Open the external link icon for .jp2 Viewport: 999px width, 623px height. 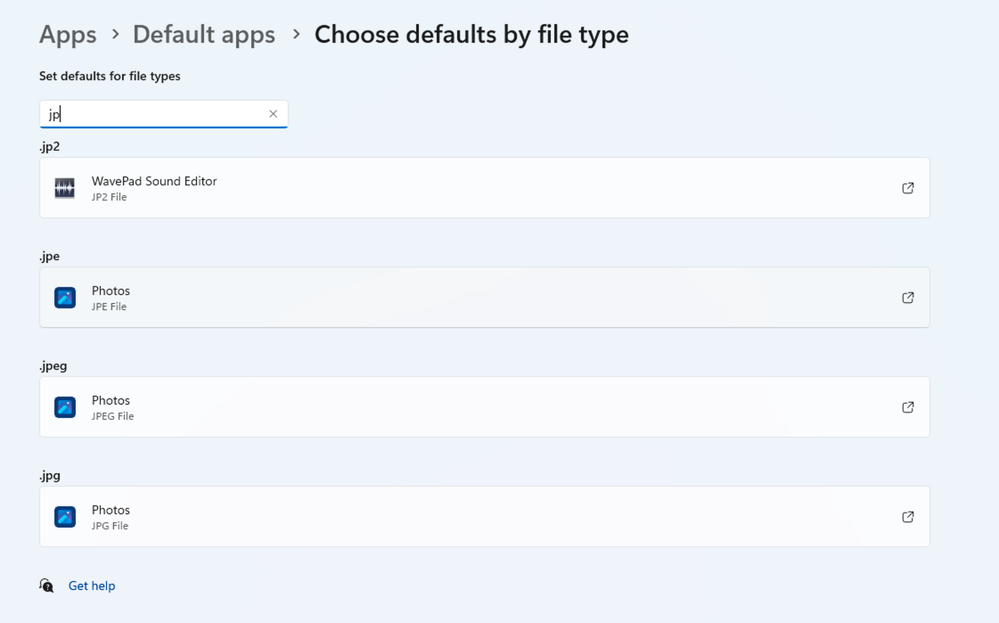click(908, 188)
